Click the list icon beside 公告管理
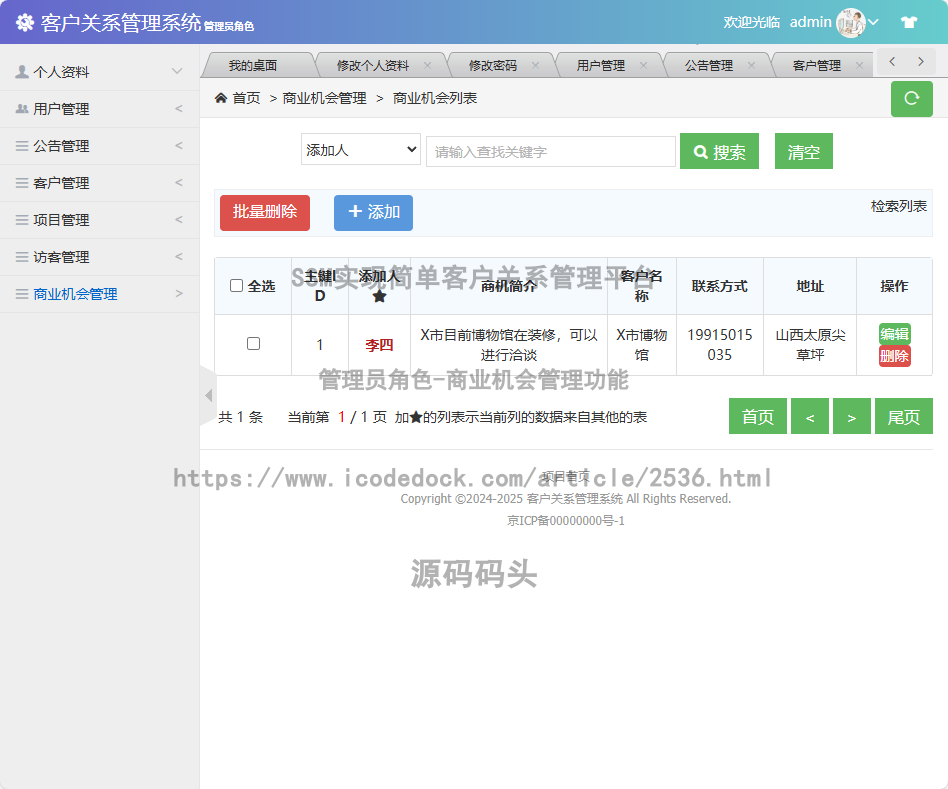 coord(22,146)
